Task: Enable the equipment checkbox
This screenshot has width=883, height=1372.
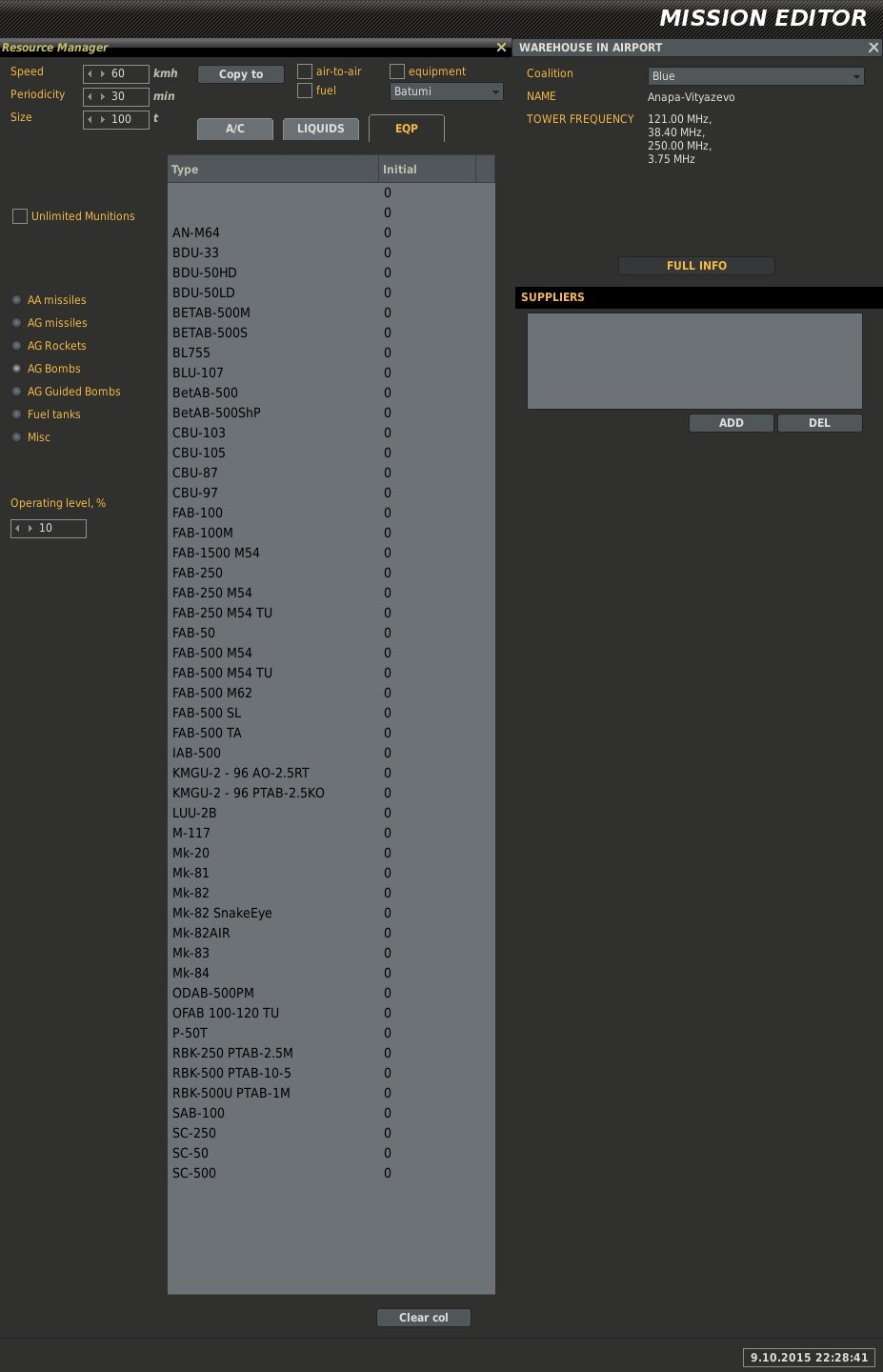Action: (x=397, y=71)
